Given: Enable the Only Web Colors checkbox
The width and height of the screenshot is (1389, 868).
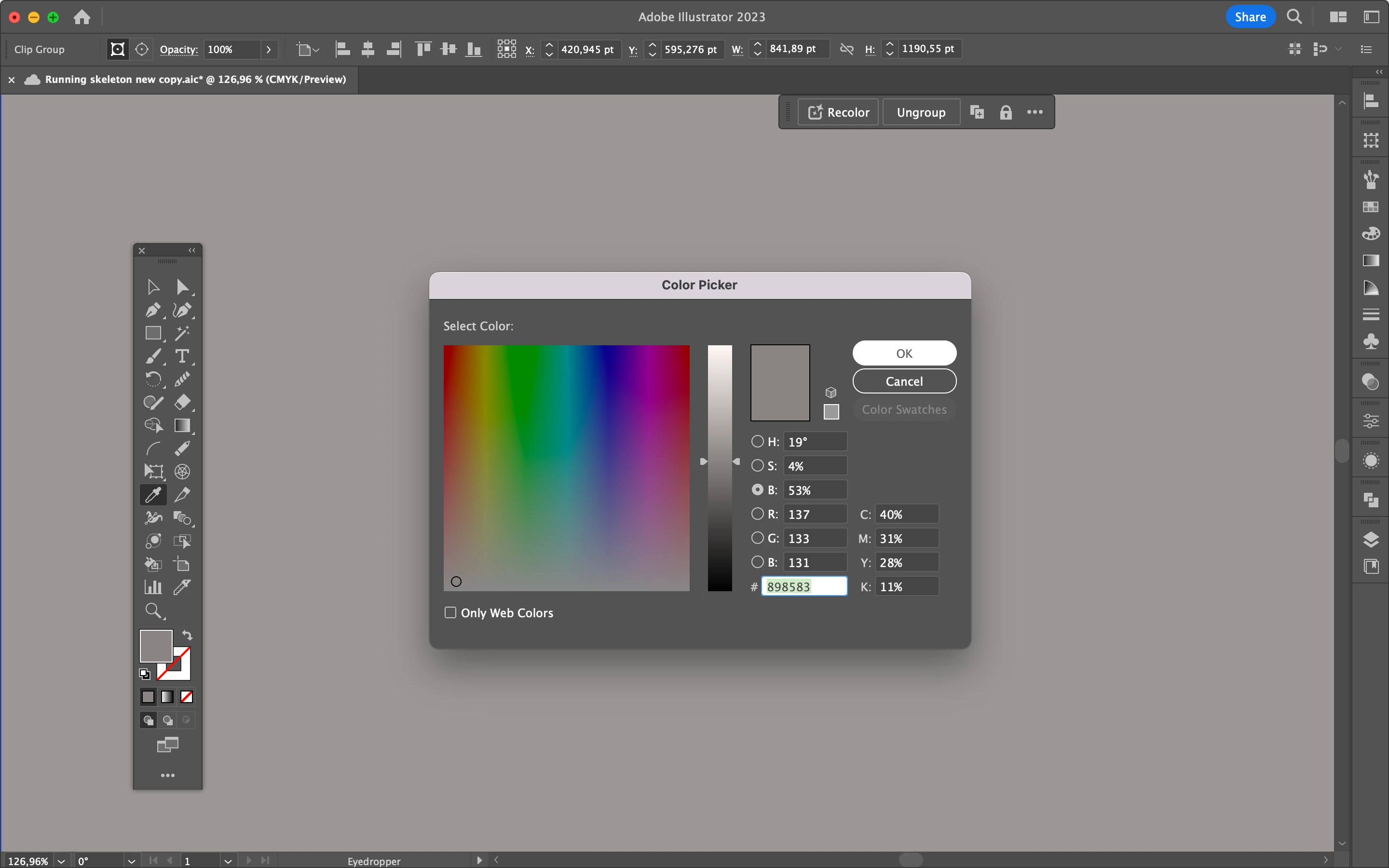Looking at the screenshot, I should pos(450,612).
